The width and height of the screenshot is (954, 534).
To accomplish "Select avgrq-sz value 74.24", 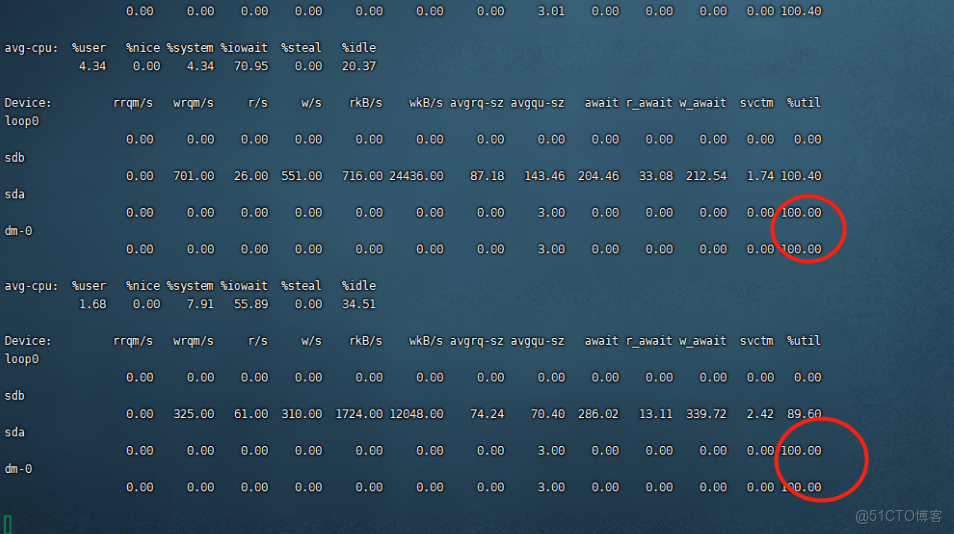I will click(x=487, y=414).
